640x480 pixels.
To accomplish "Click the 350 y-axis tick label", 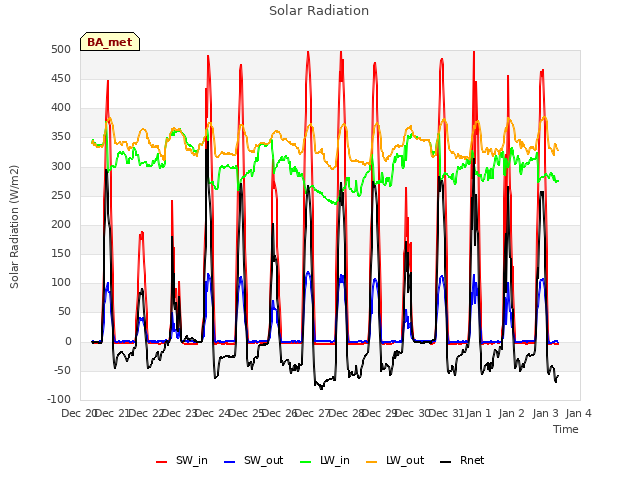I will pyautogui.click(x=61, y=137).
